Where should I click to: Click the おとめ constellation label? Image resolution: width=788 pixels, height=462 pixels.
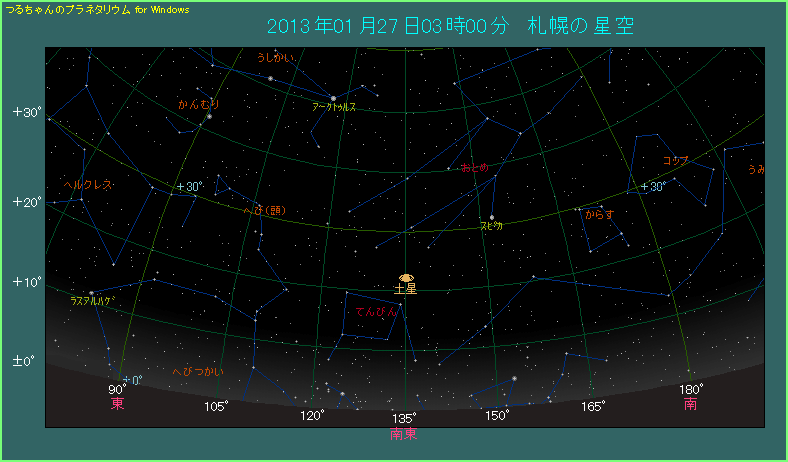click(x=474, y=168)
